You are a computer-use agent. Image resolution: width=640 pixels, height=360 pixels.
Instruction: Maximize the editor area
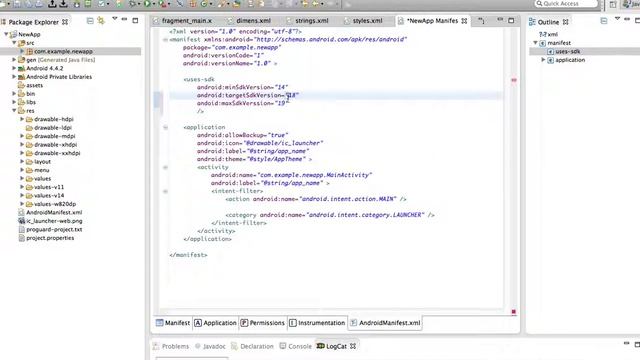point(511,20)
